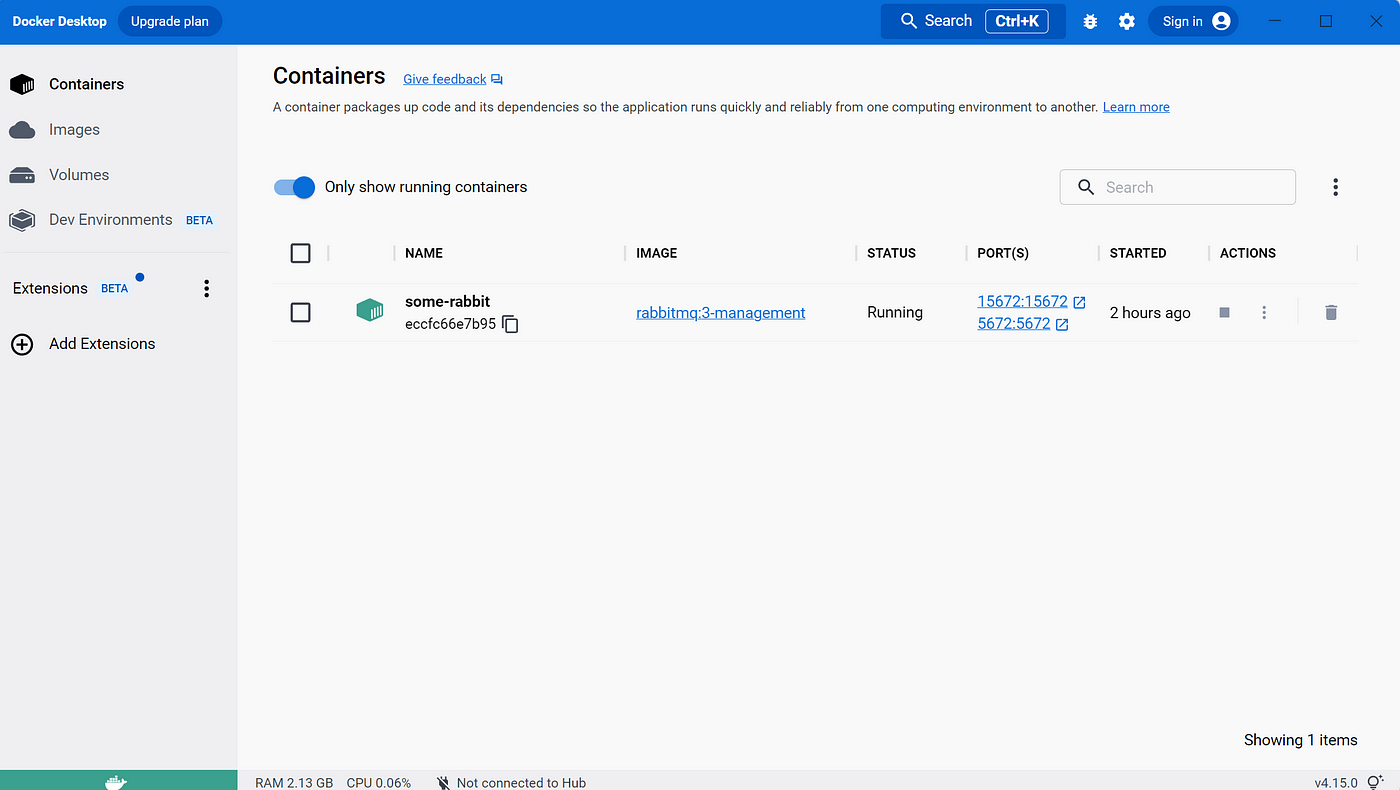Click the PORT(S) column header
The width and height of the screenshot is (1400, 790).
[x=1003, y=253]
